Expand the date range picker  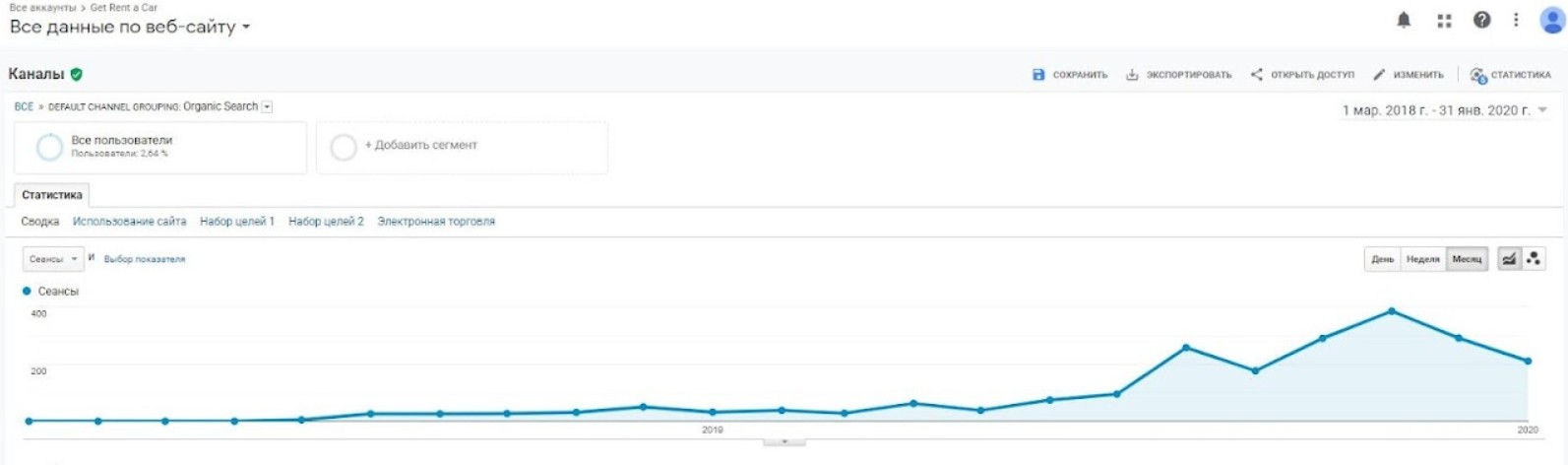(1542, 110)
